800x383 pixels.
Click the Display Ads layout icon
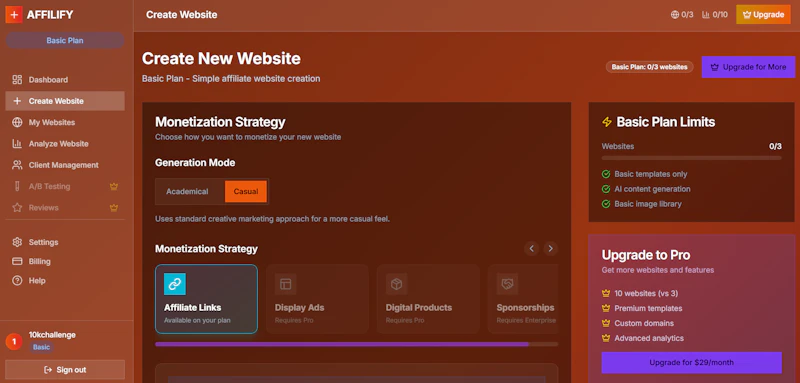pos(286,284)
